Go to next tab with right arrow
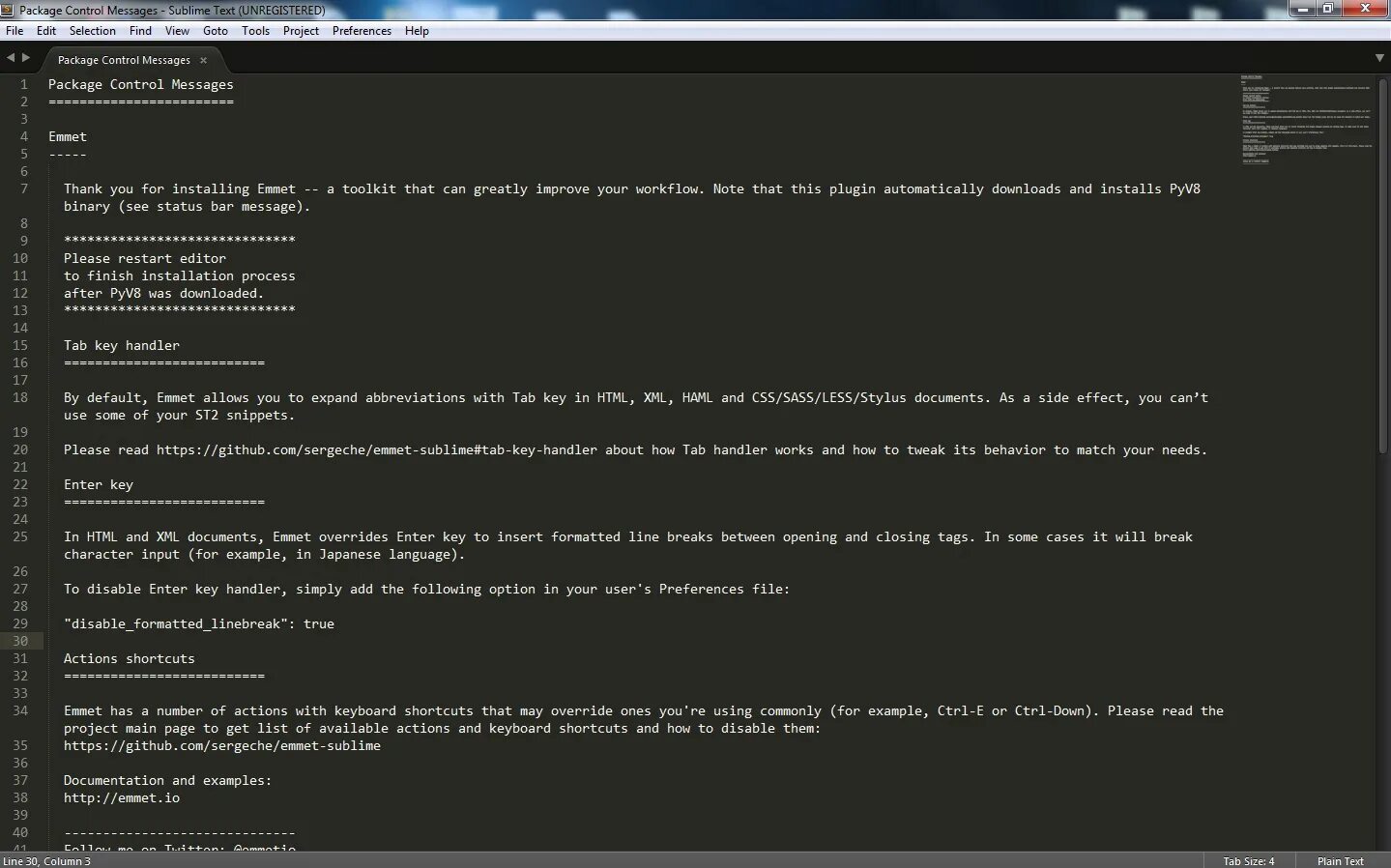The height and width of the screenshot is (868, 1391). click(26, 58)
